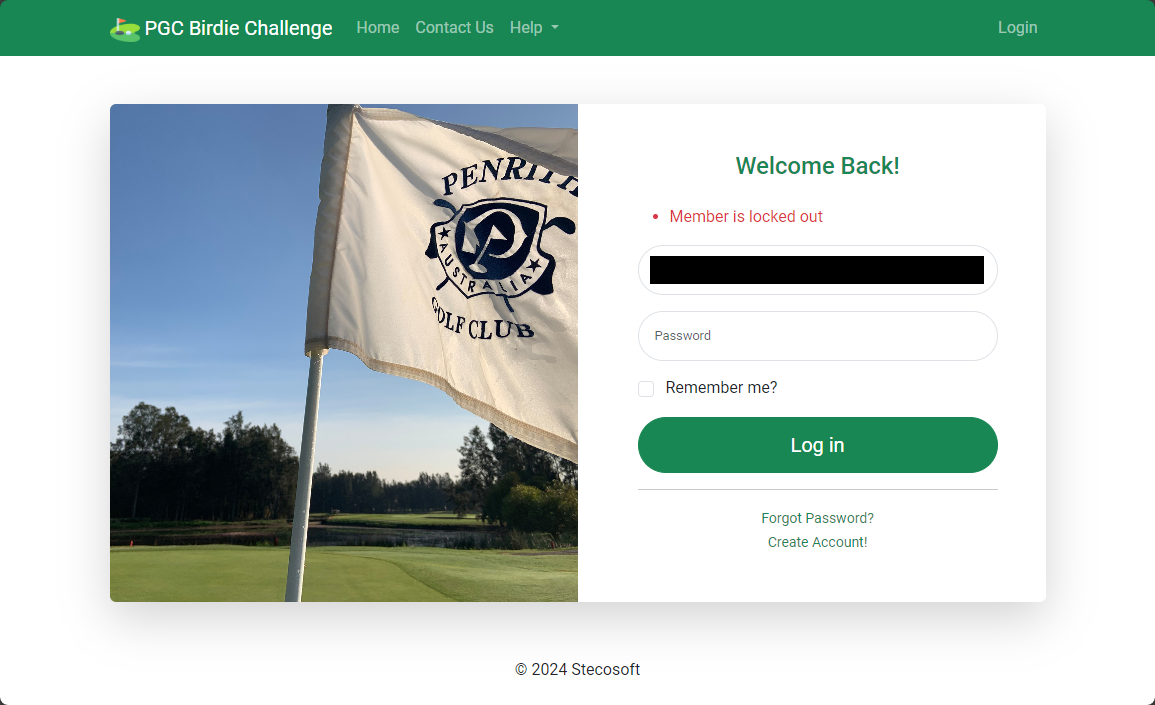Select the Login link in the navbar
This screenshot has width=1155, height=705.
[1017, 27]
